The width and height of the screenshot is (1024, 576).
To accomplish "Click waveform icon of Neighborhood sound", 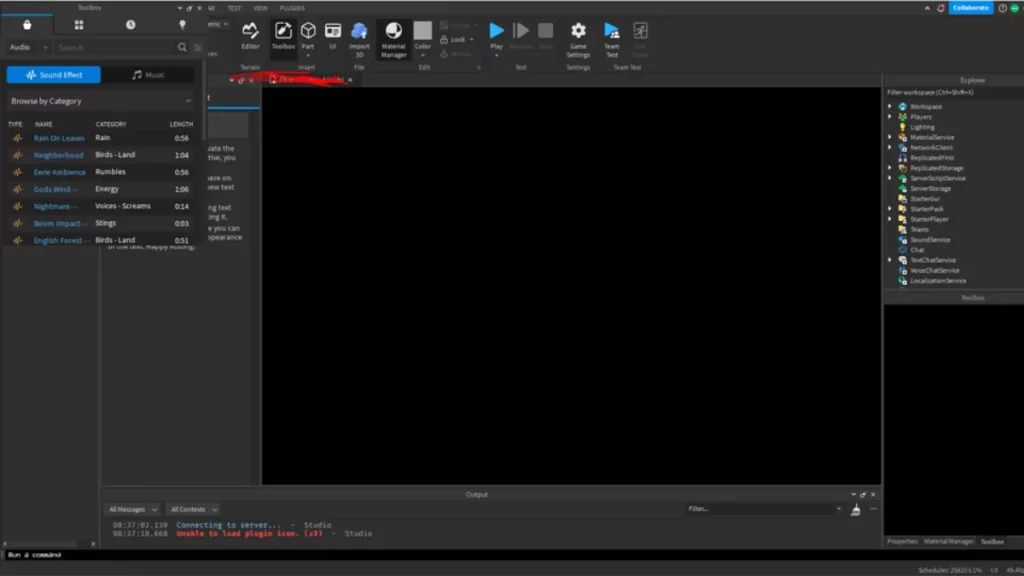I will 18,155.
